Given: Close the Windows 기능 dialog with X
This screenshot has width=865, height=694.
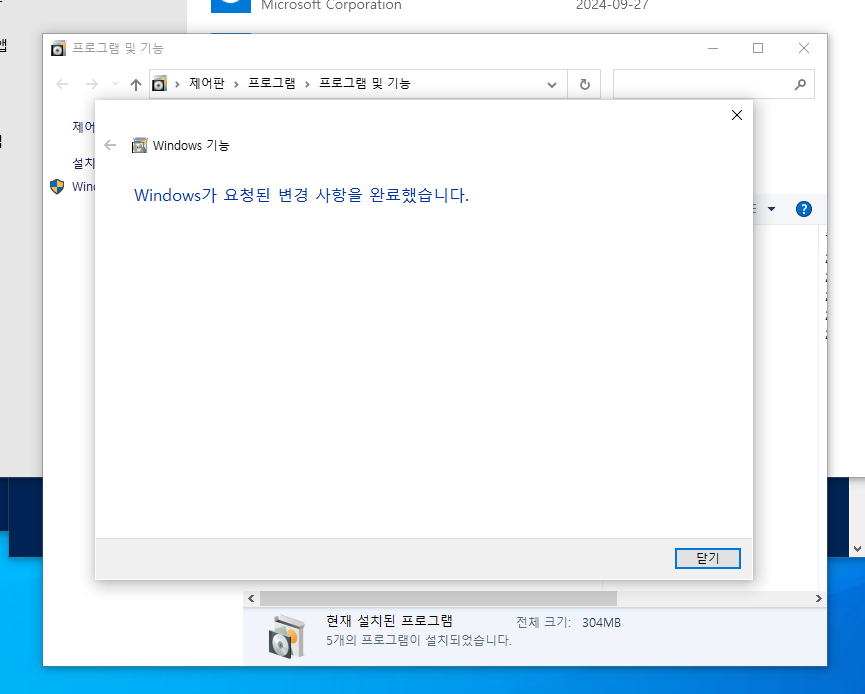Looking at the screenshot, I should tap(736, 115).
